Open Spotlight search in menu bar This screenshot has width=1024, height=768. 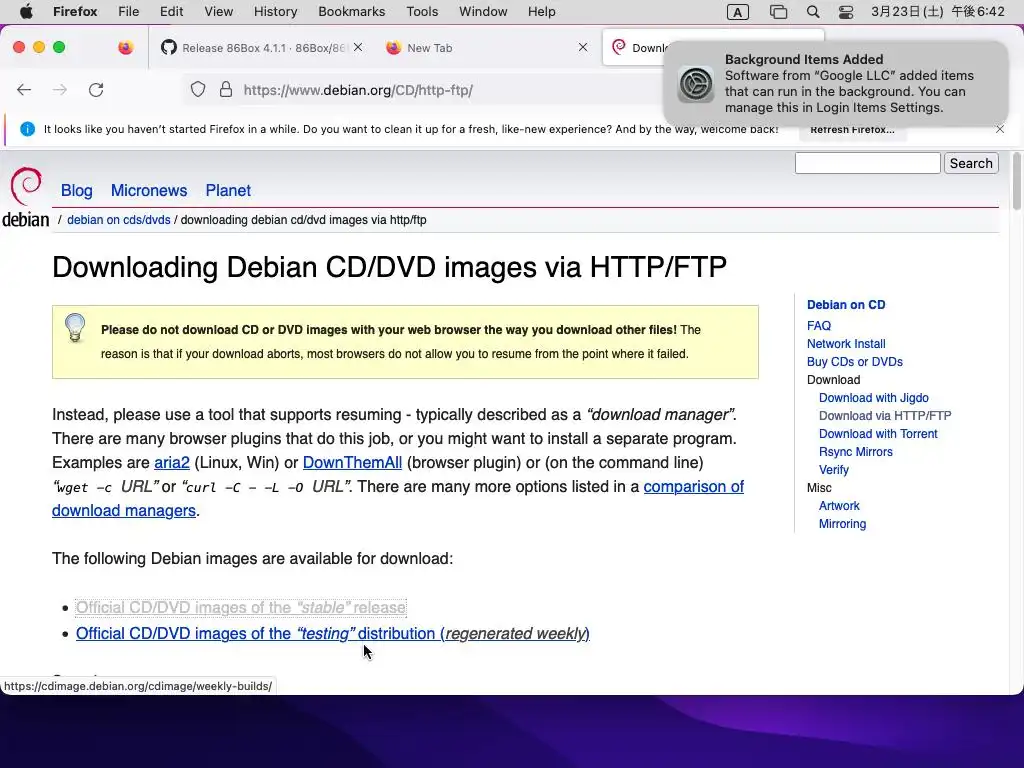(x=813, y=12)
